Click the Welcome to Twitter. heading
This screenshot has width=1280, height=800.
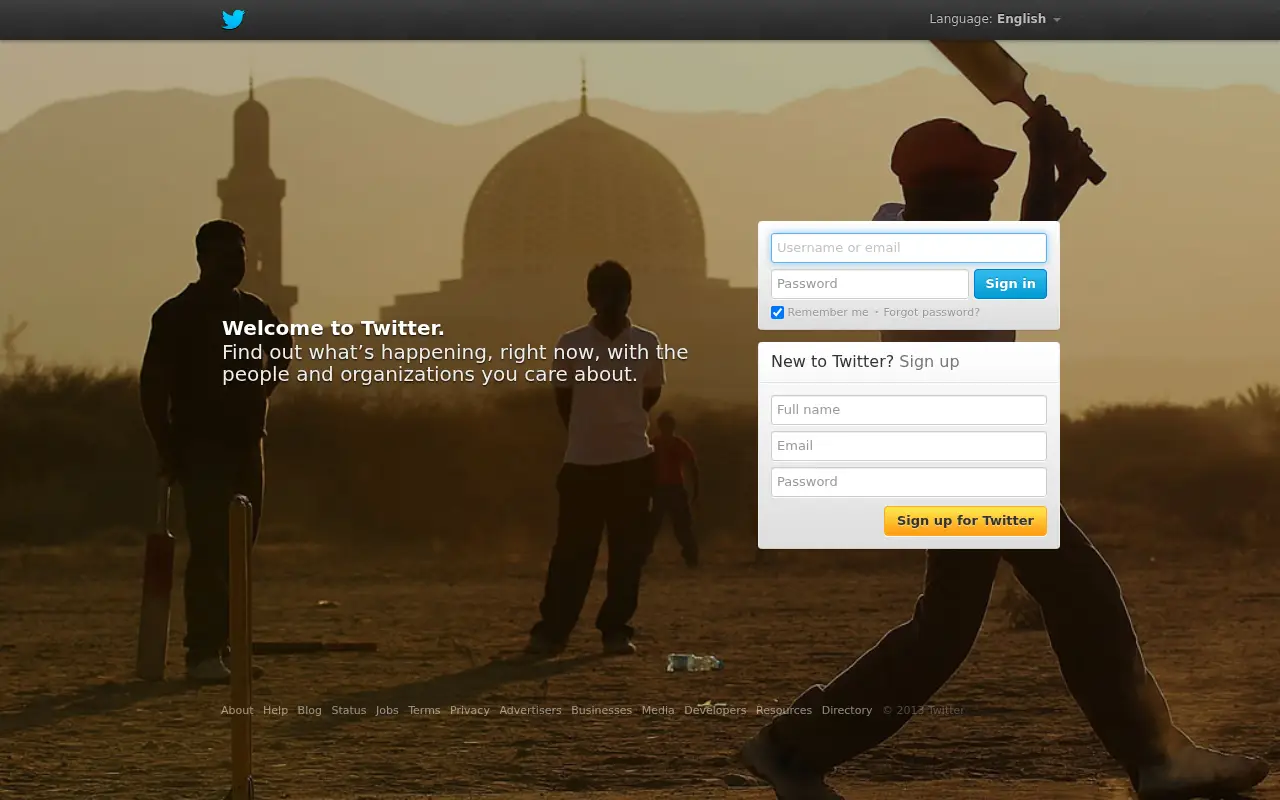(333, 328)
